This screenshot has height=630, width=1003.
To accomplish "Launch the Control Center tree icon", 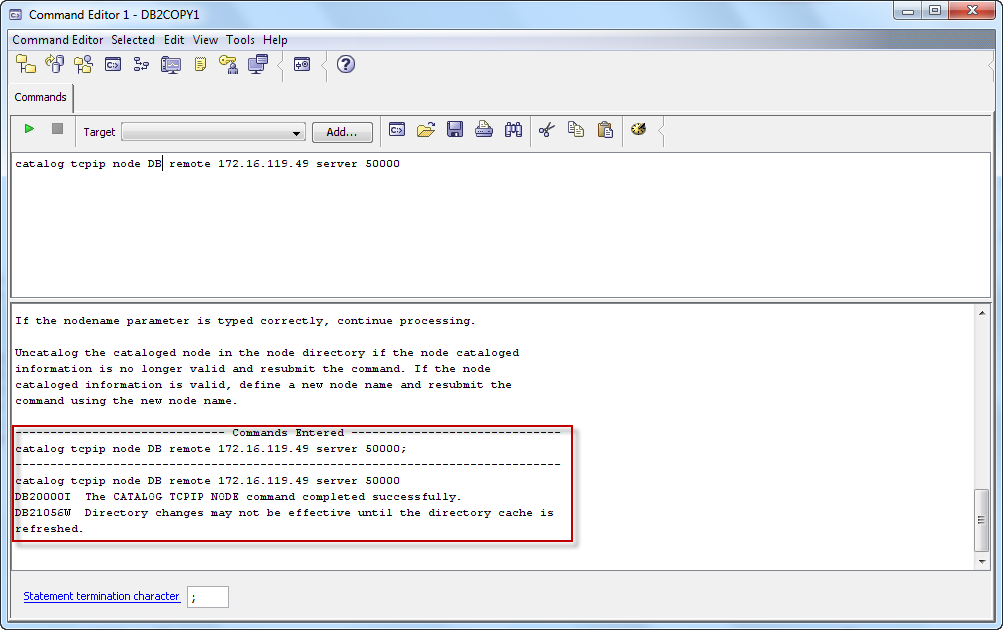I will coord(26,65).
